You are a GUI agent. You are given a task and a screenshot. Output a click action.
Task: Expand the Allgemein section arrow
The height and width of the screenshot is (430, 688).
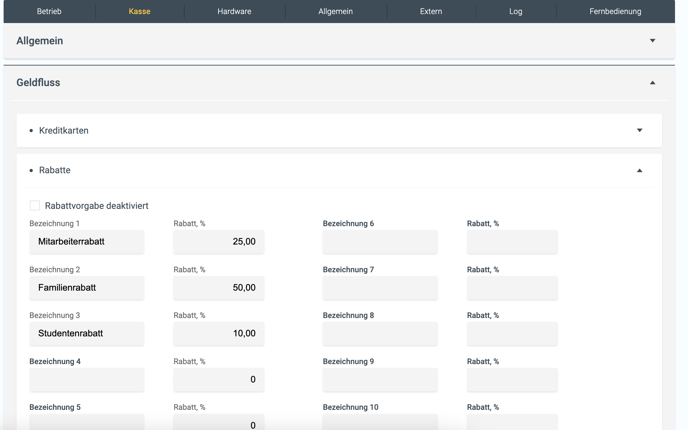652,41
